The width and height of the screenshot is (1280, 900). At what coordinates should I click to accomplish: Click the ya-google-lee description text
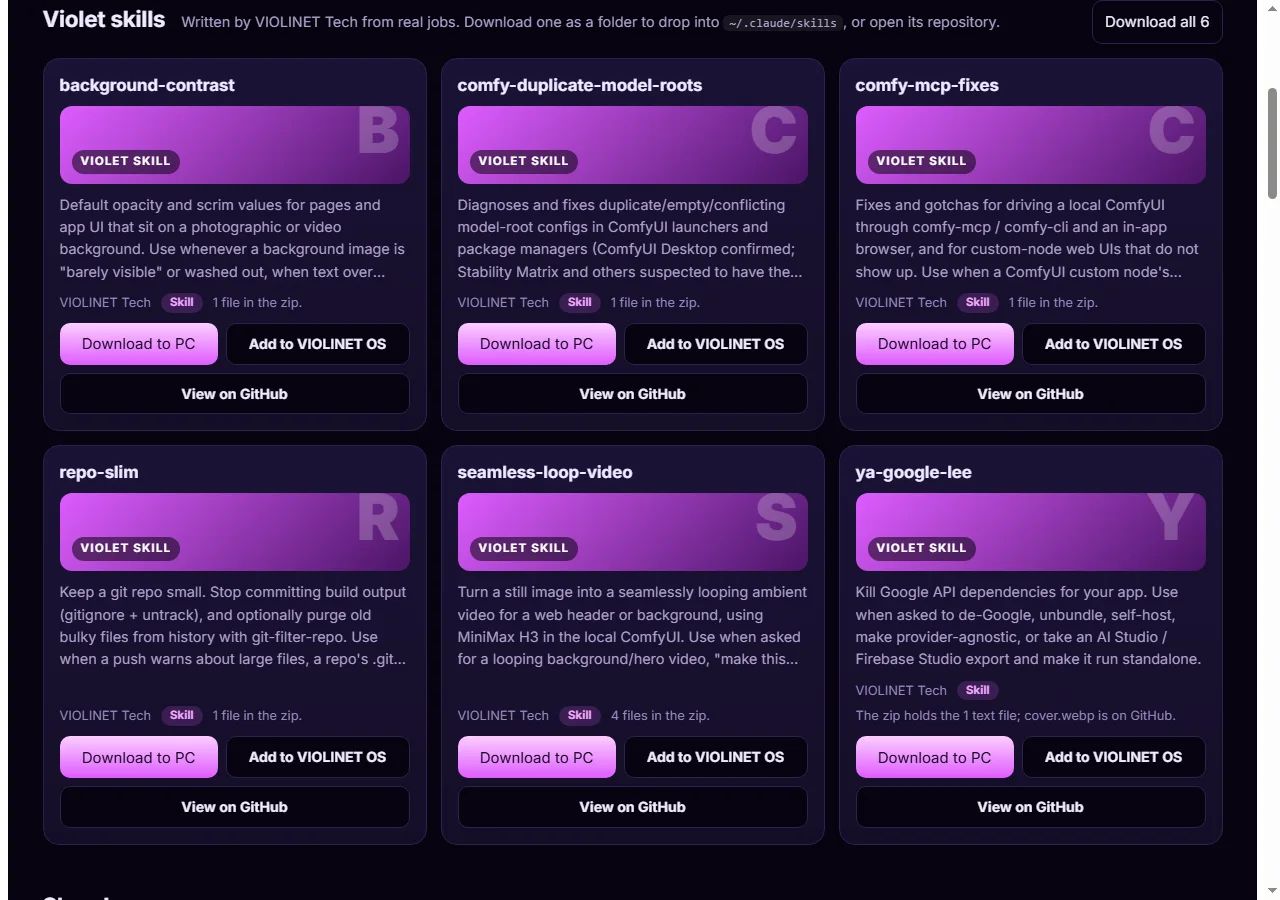click(1029, 625)
